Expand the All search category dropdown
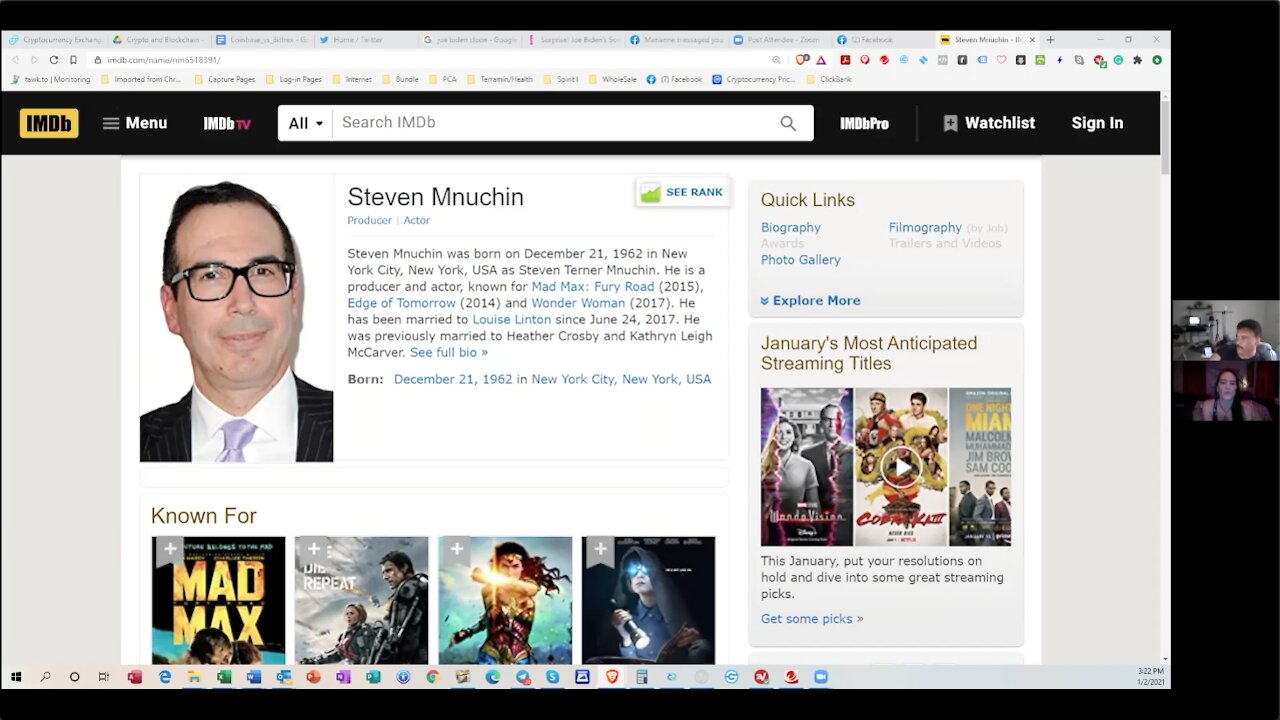The width and height of the screenshot is (1280, 720). coord(306,123)
